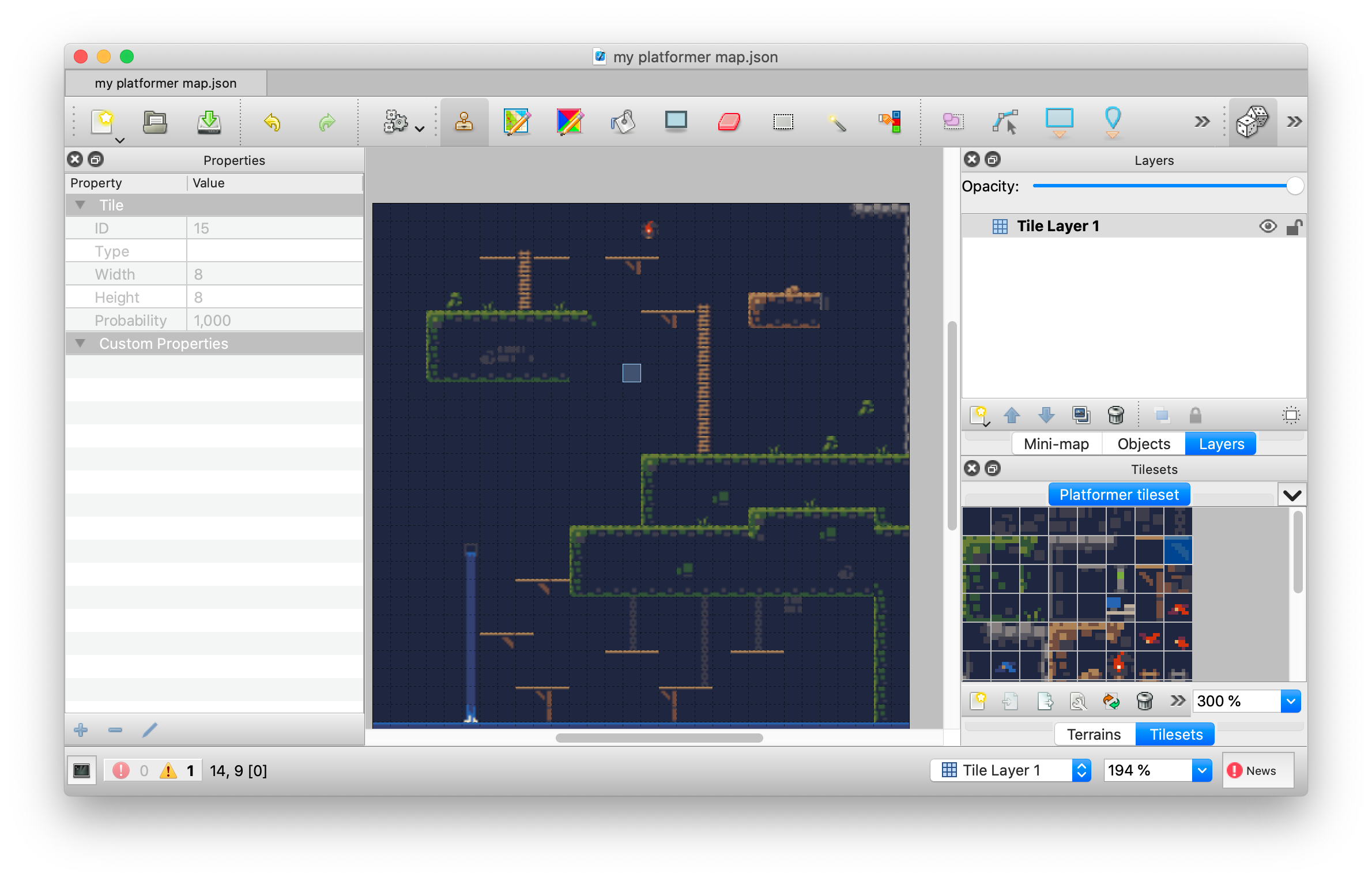Click the Undo arrow in toolbar

tap(272, 122)
